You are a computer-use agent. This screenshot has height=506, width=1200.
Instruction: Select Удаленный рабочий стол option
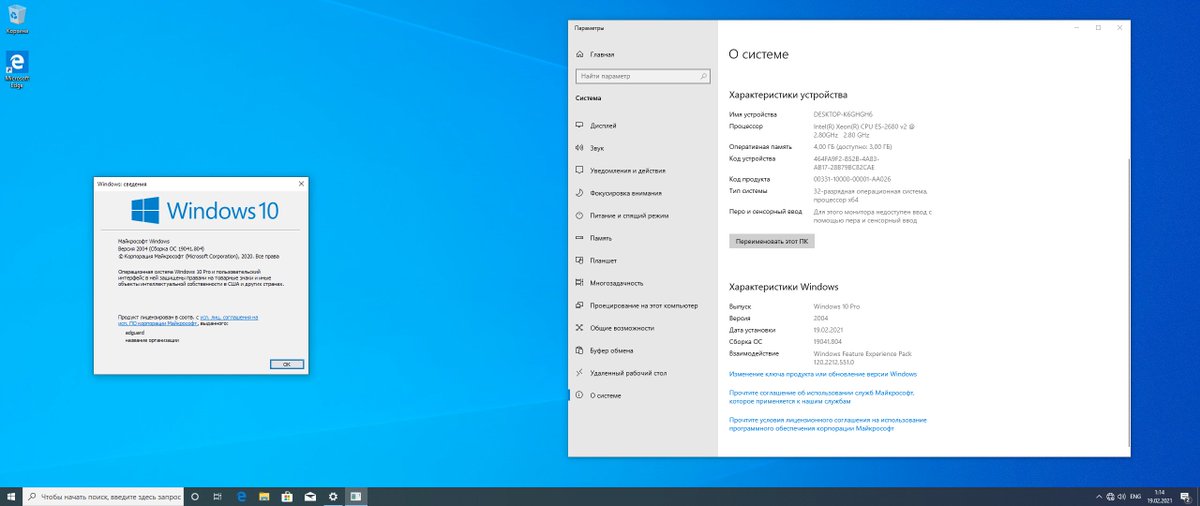click(x=628, y=372)
